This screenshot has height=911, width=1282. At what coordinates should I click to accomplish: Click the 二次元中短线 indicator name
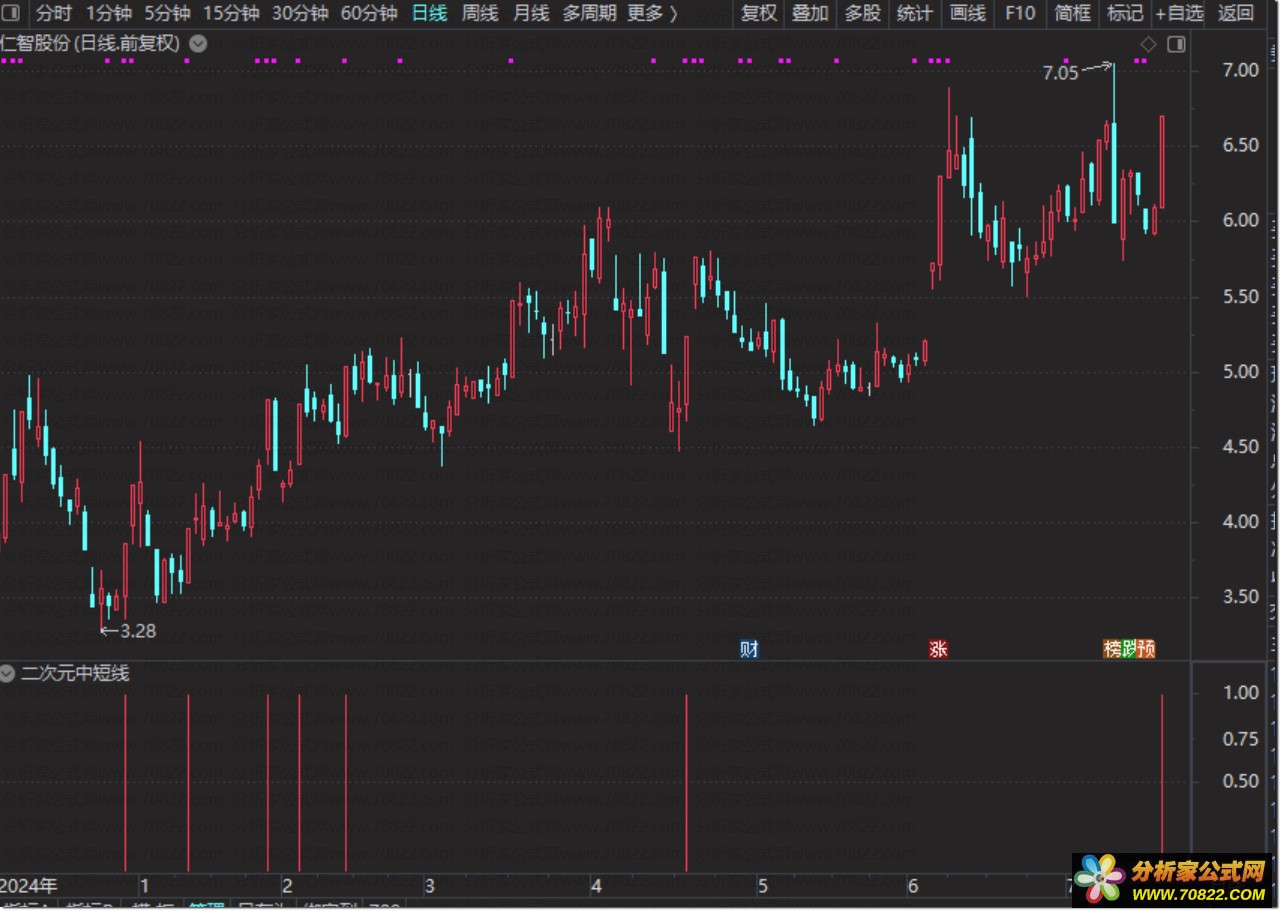[76, 673]
